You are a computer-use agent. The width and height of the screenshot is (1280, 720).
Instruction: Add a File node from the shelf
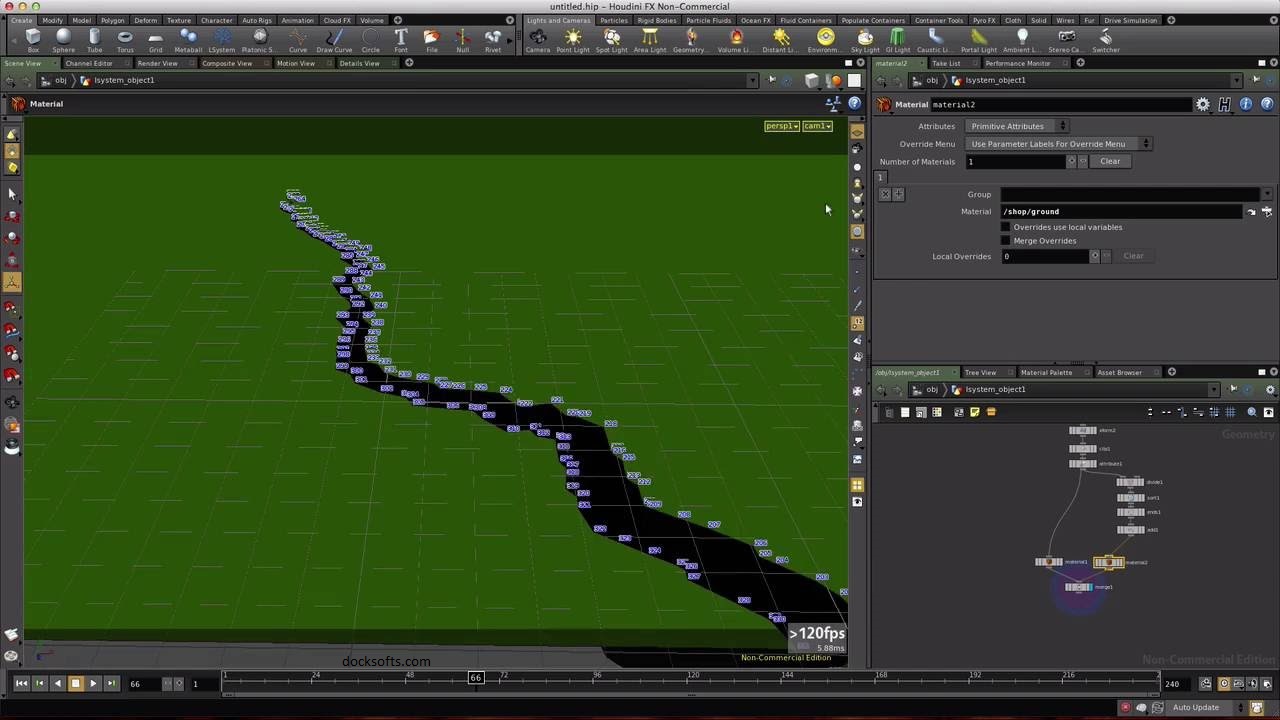coord(432,40)
